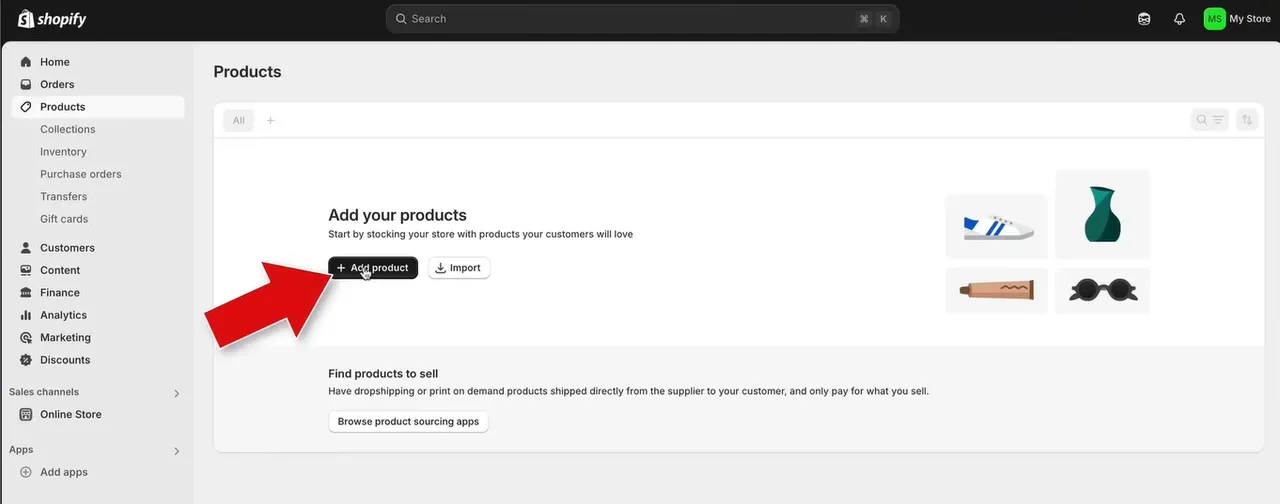Image resolution: width=1280 pixels, height=504 pixels.
Task: Click the search and filter icon button
Action: 1210,120
